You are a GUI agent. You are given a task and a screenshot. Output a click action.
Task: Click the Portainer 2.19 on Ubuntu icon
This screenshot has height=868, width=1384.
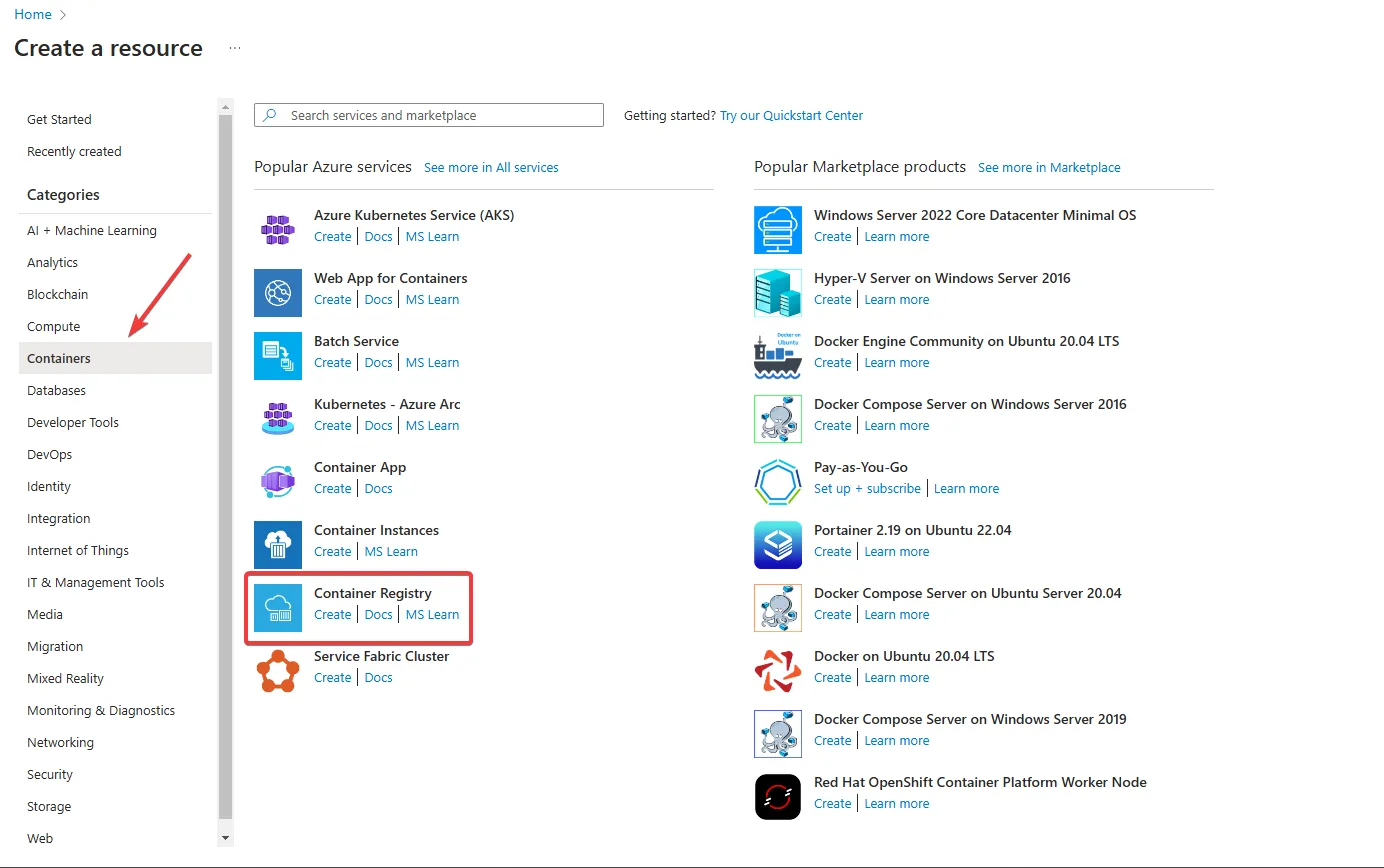click(778, 545)
